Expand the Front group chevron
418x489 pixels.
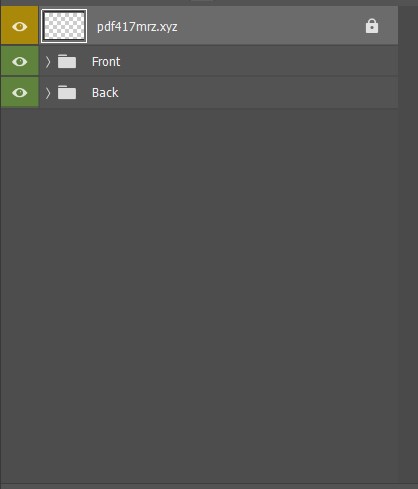[x=48, y=62]
